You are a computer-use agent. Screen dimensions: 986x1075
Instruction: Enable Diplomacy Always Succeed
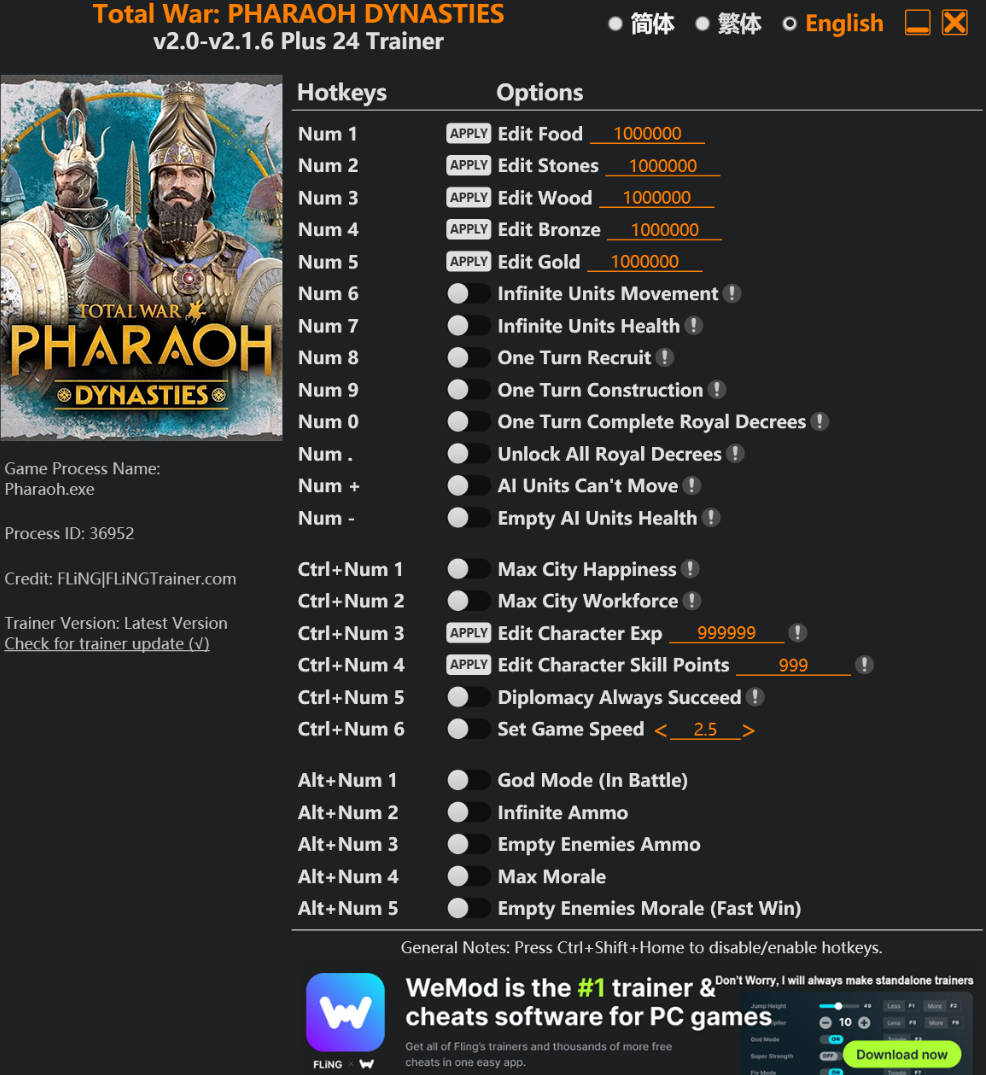[x=468, y=697]
